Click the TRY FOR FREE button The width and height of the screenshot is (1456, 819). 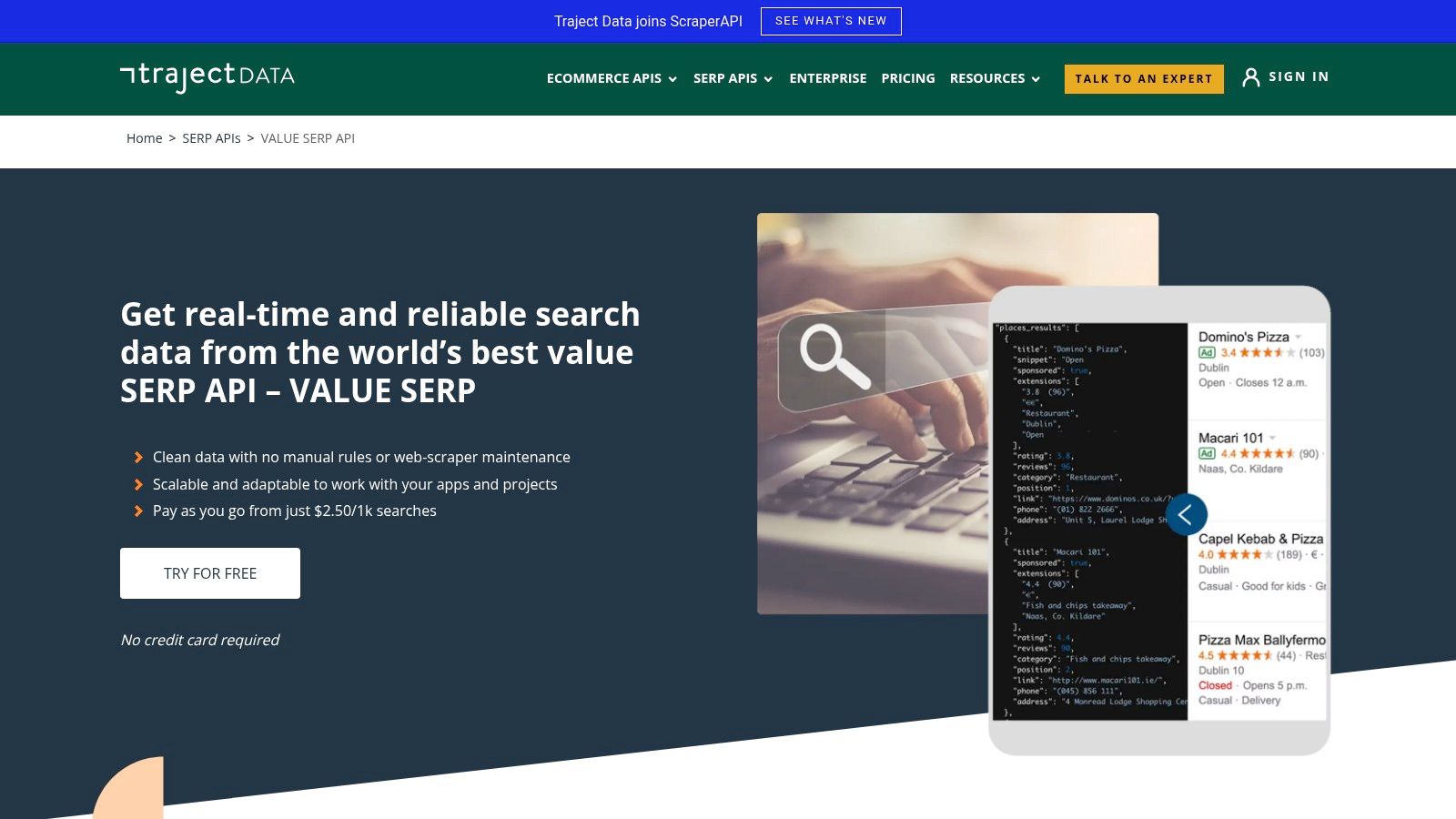(210, 573)
